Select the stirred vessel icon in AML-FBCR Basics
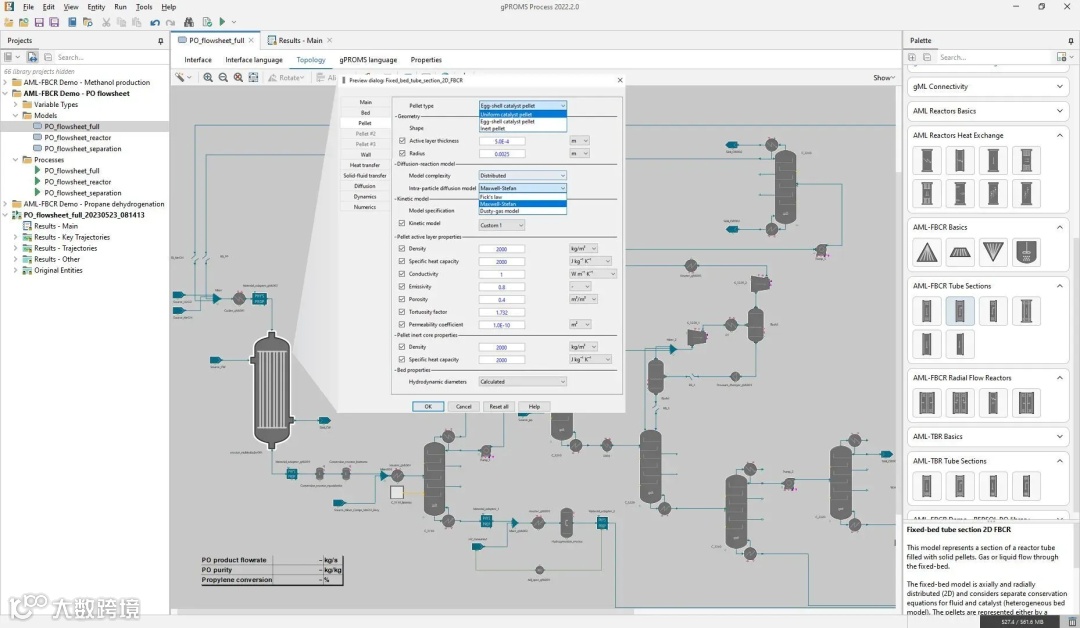1080x628 pixels. coord(1026,253)
